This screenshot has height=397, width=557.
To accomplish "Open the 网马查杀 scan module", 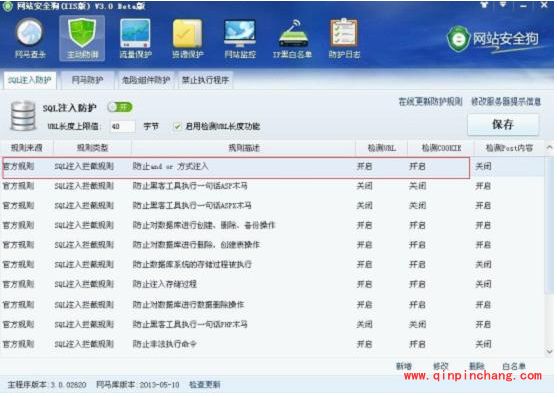I will coord(30,39).
